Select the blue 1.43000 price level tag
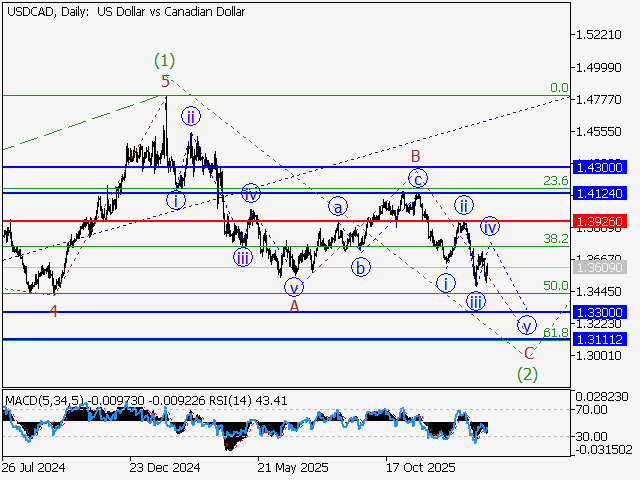640x480 pixels. coord(600,167)
